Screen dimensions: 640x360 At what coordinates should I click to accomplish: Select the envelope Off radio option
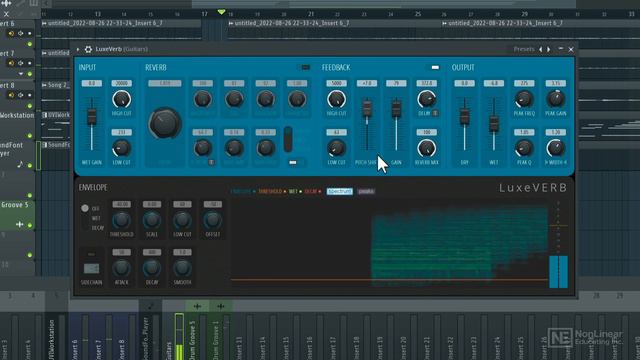click(85, 208)
